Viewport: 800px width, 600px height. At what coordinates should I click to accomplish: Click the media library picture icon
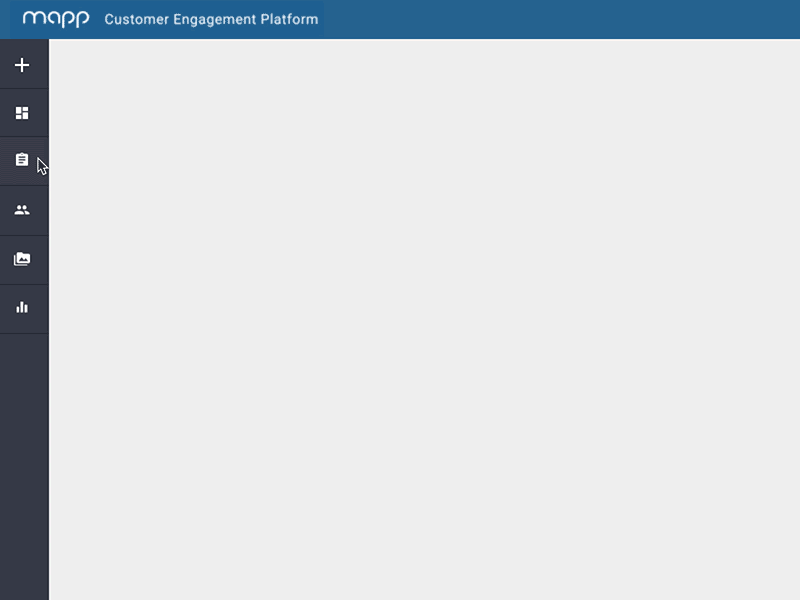coord(22,258)
